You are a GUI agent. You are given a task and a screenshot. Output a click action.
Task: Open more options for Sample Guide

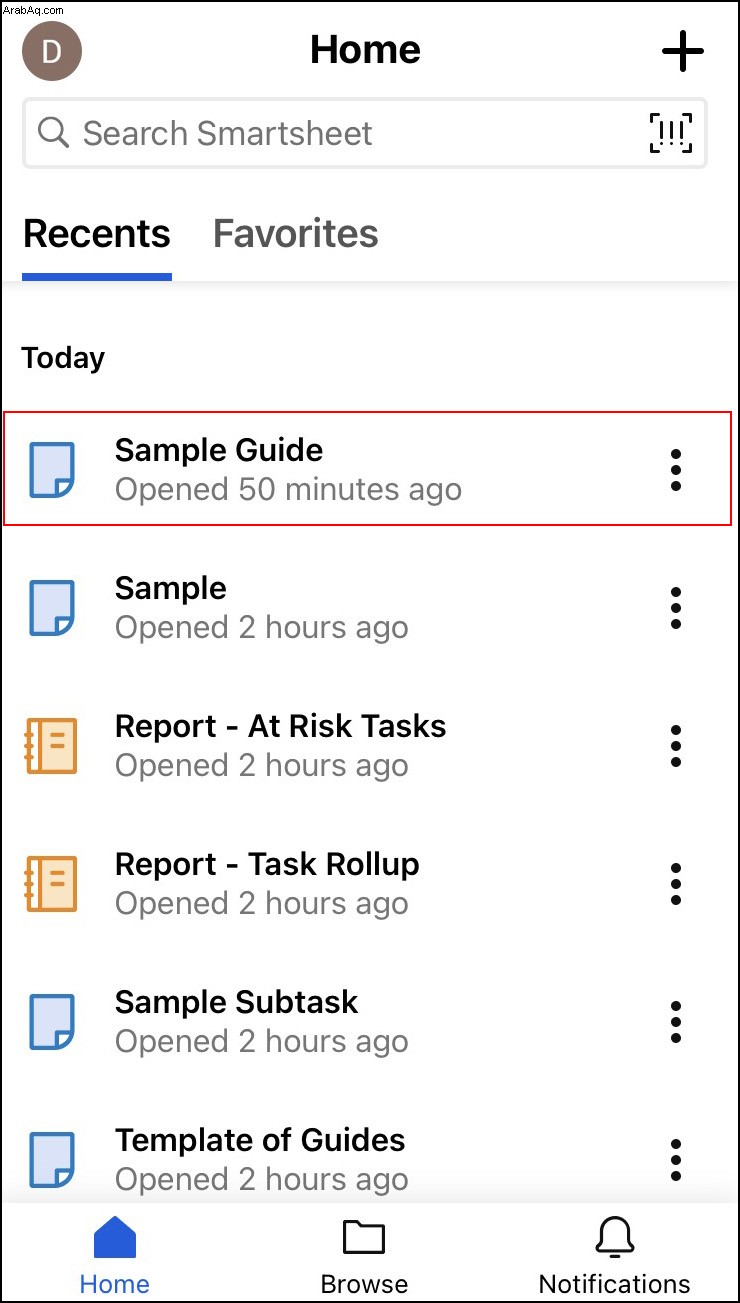coord(676,470)
